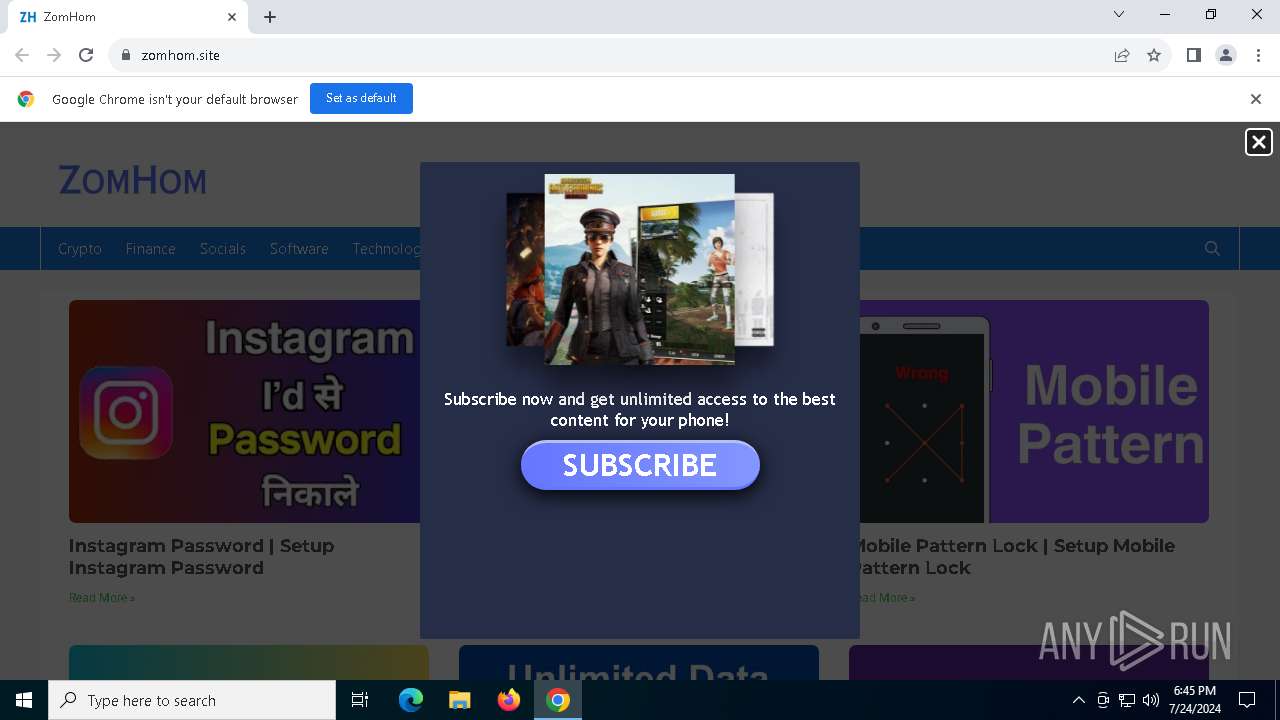The width and height of the screenshot is (1280, 720).
Task: Open the Chrome side panel
Action: pyautogui.click(x=1193, y=55)
